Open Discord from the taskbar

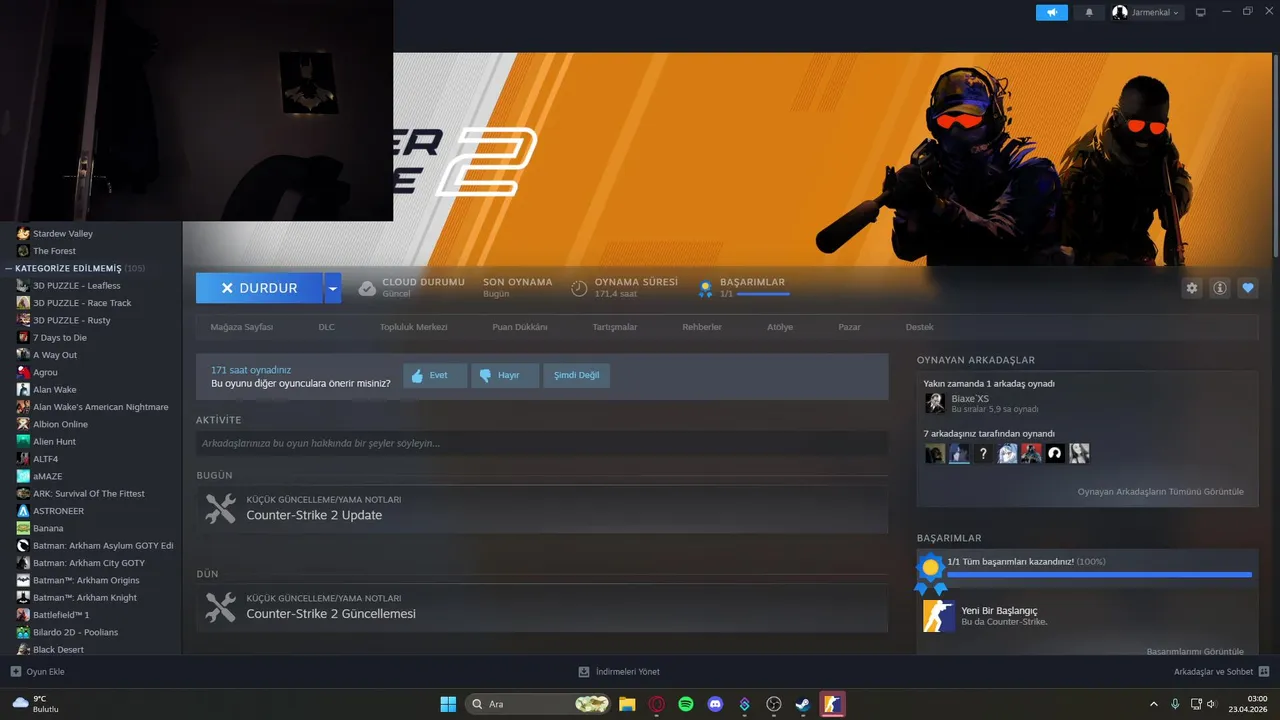point(715,704)
